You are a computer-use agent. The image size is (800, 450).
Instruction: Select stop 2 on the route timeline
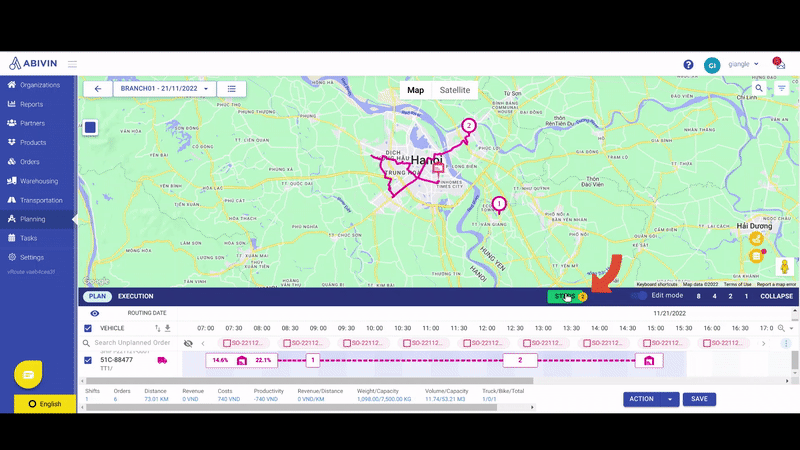point(520,360)
